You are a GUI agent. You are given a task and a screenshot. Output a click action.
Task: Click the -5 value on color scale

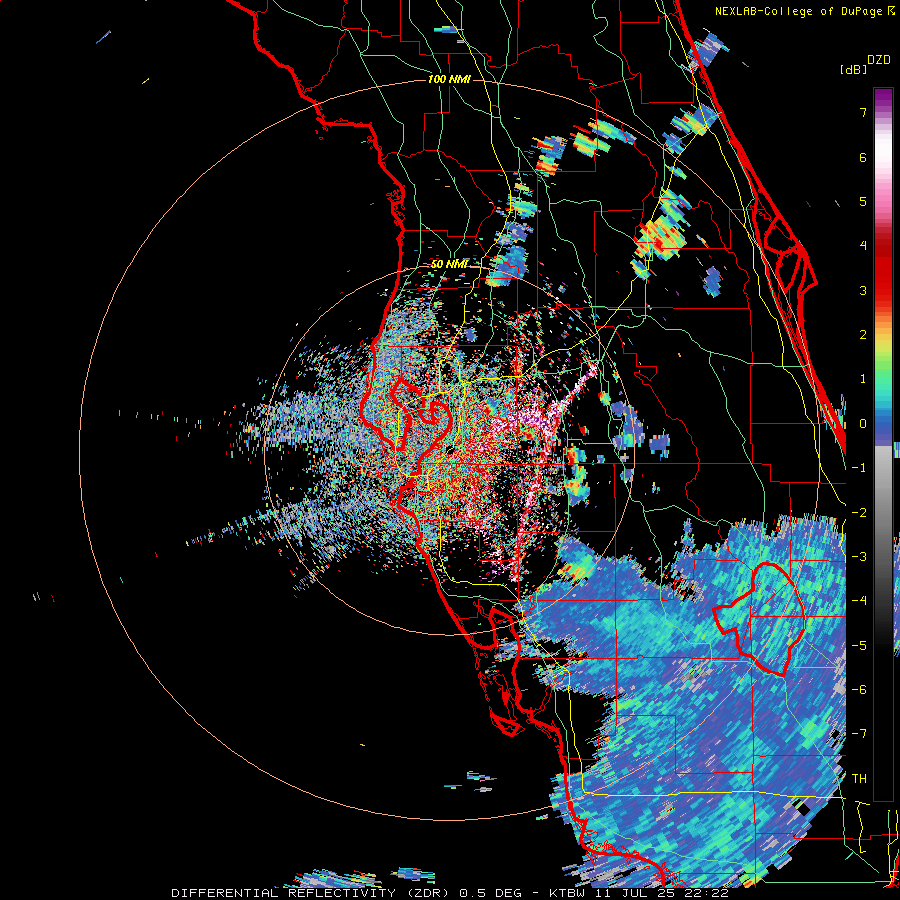[x=859, y=646]
